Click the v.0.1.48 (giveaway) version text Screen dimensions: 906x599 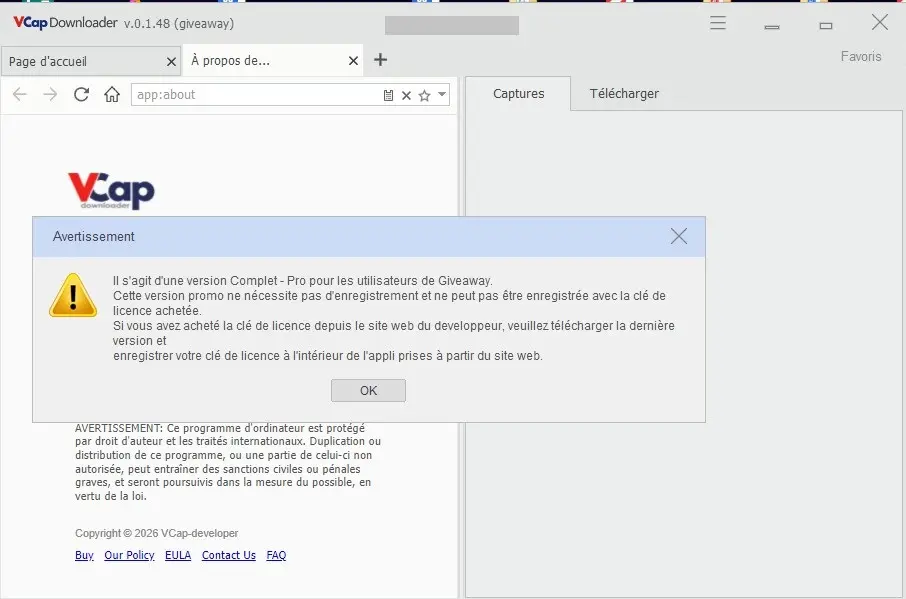[179, 24]
